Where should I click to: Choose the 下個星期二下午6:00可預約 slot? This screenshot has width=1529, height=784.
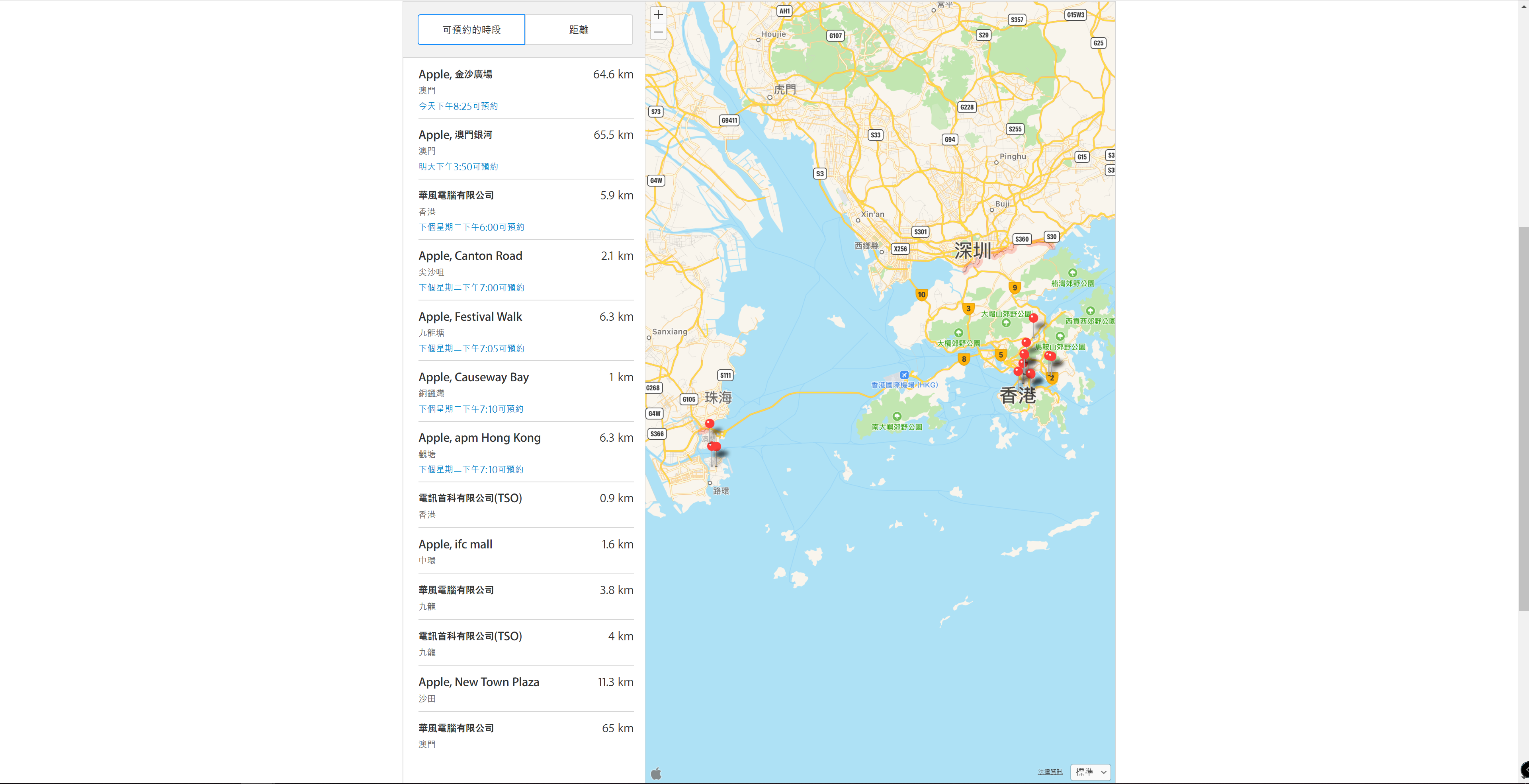pos(471,227)
